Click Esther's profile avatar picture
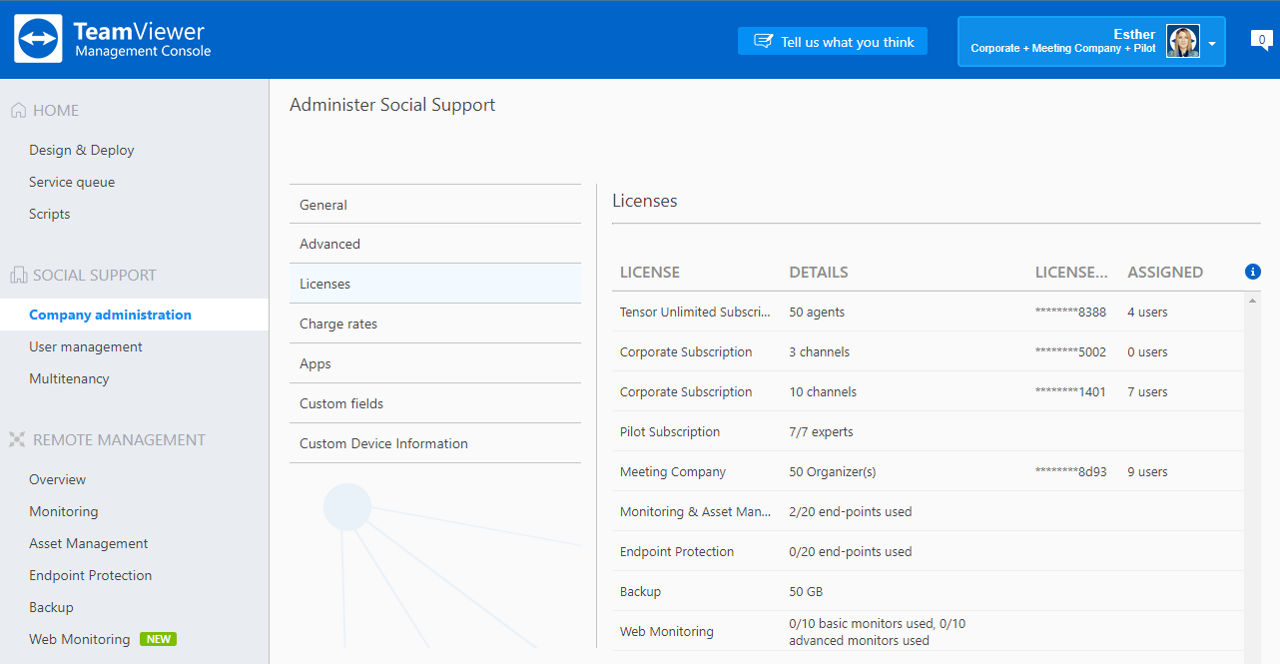Viewport: 1280px width, 664px height. point(1183,42)
